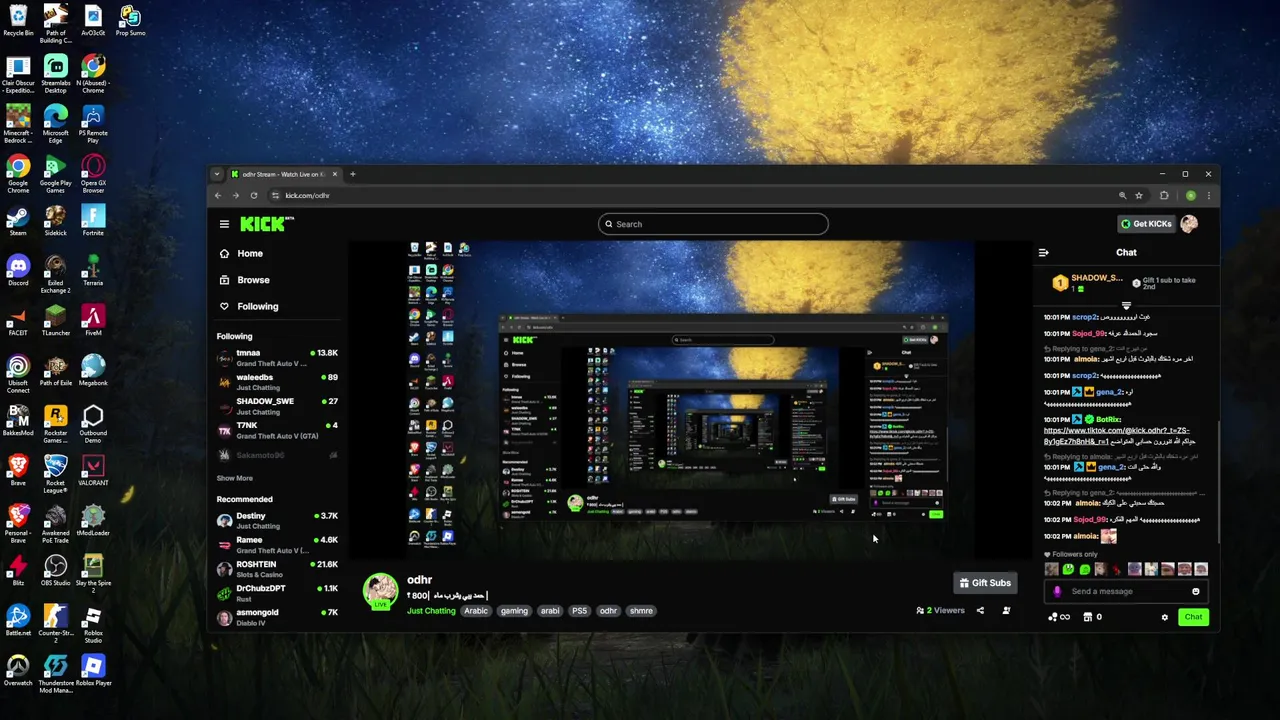Open the Kick shop icon in chat footer
This screenshot has height=720, width=1280.
[1088, 617]
